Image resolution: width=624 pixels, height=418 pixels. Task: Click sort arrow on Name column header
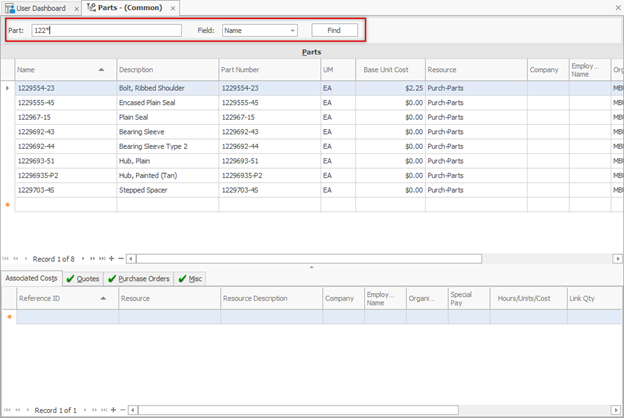101,70
